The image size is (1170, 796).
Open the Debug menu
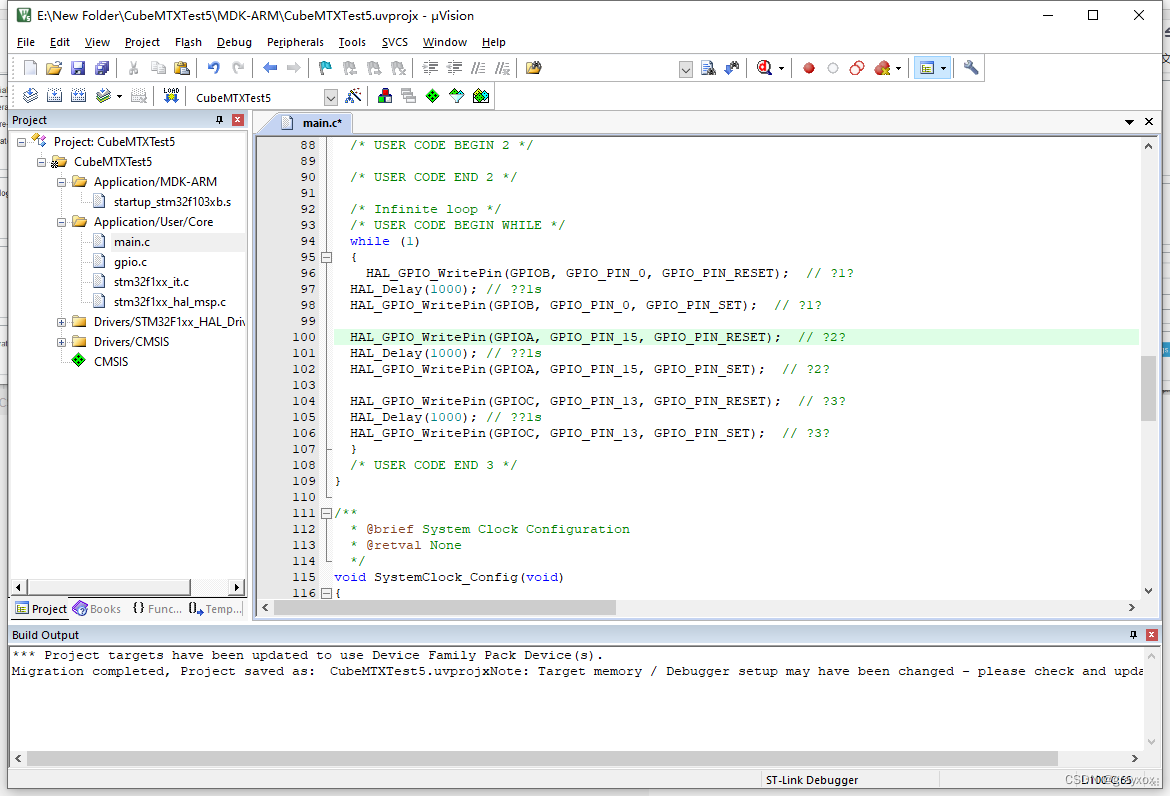(x=234, y=43)
